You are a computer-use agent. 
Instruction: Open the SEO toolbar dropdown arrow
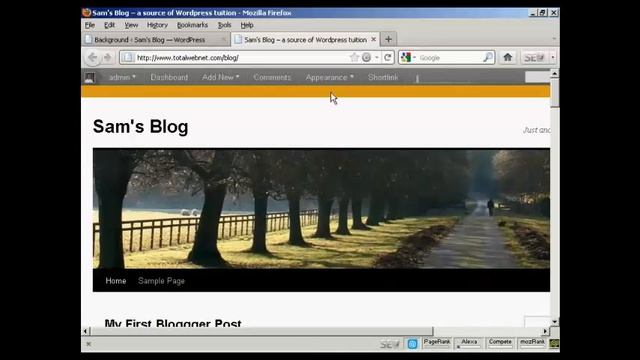(x=553, y=58)
